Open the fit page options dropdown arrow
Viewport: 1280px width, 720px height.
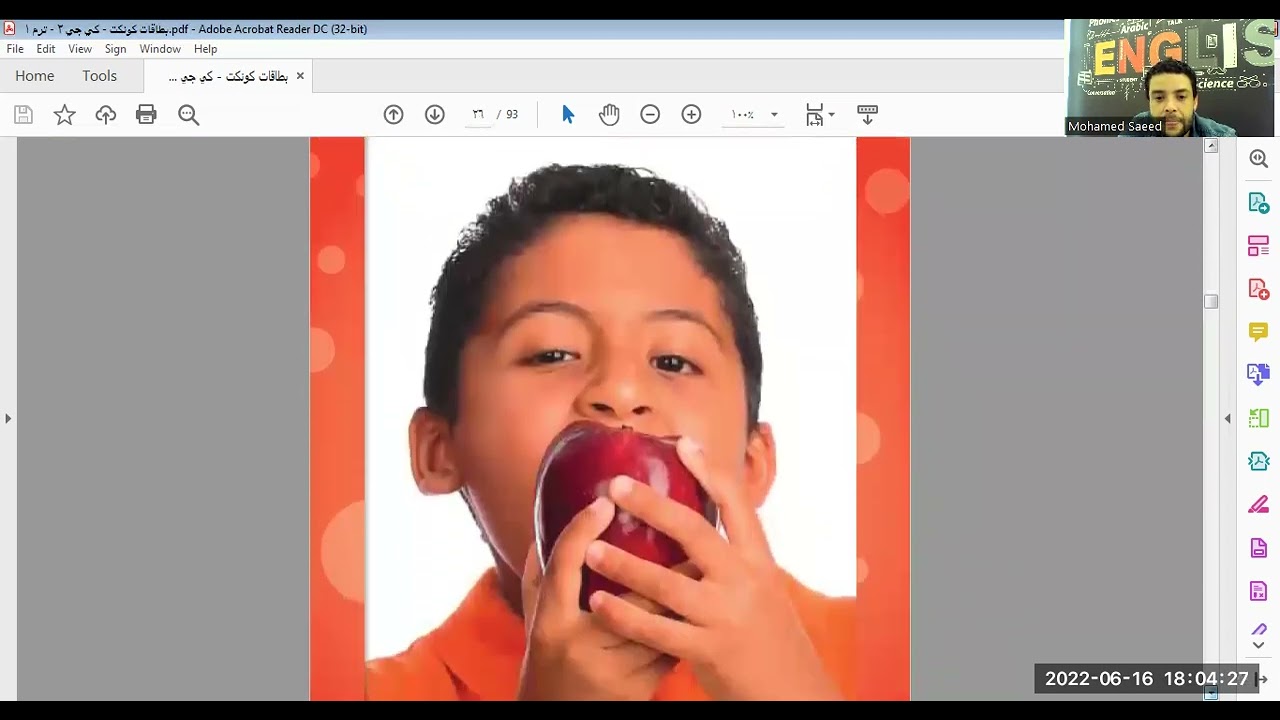click(x=831, y=115)
